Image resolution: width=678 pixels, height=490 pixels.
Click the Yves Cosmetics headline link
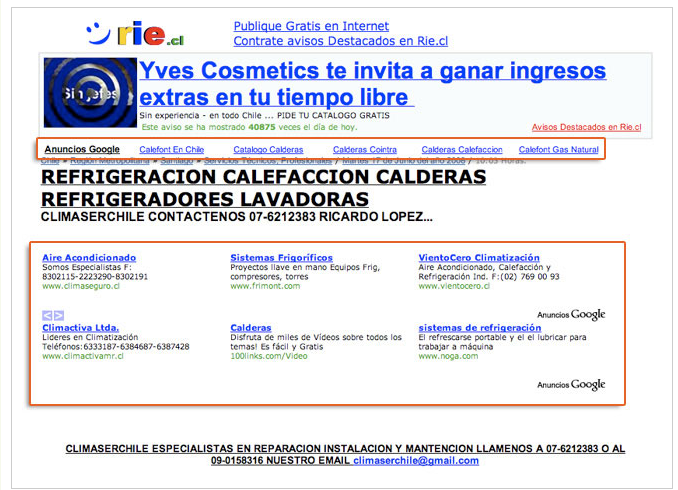372,83
